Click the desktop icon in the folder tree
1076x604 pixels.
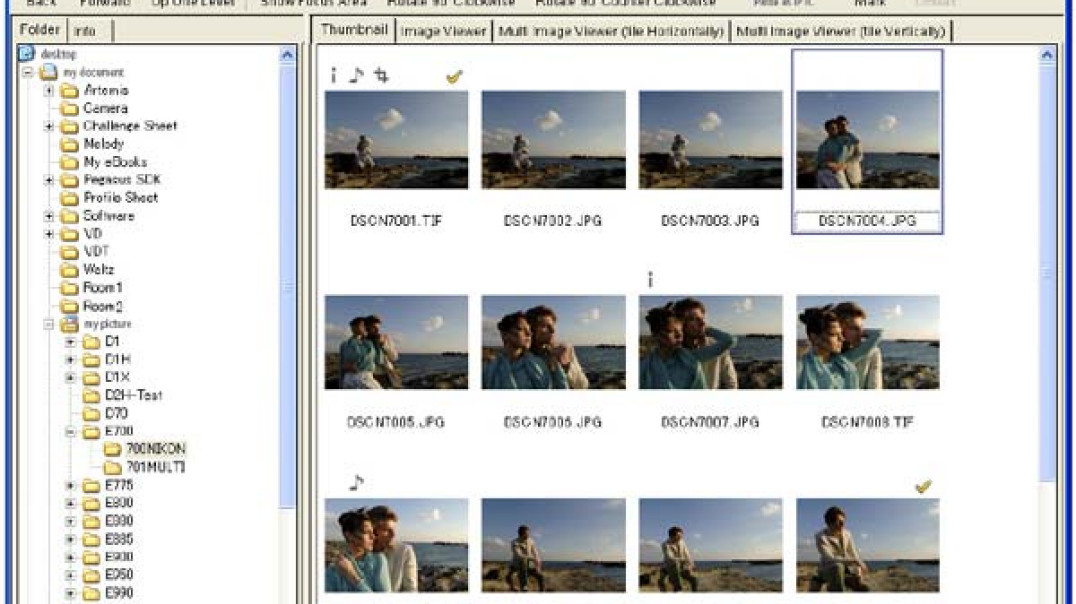click(27, 54)
